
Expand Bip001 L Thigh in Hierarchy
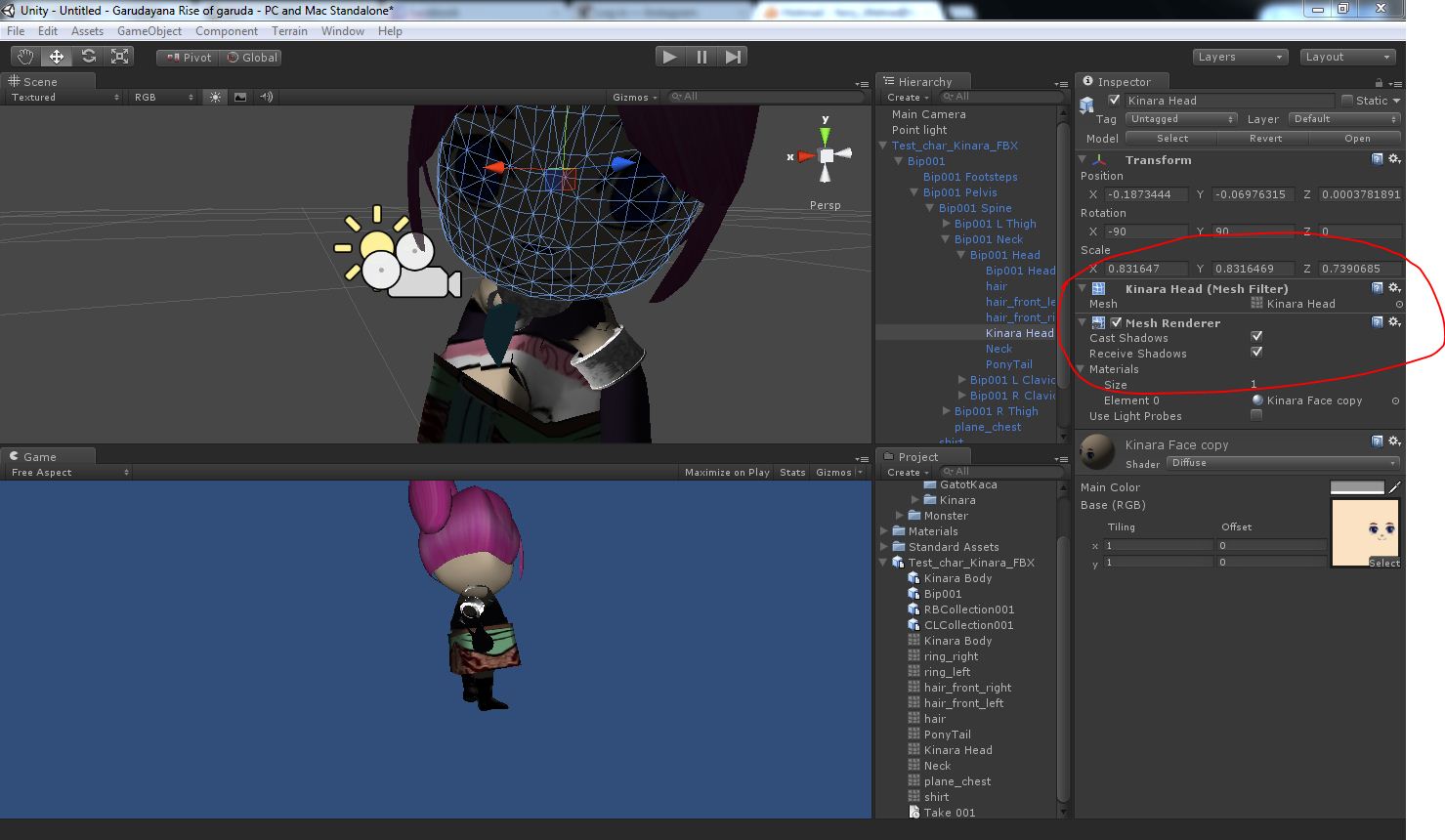pyautogui.click(x=946, y=224)
